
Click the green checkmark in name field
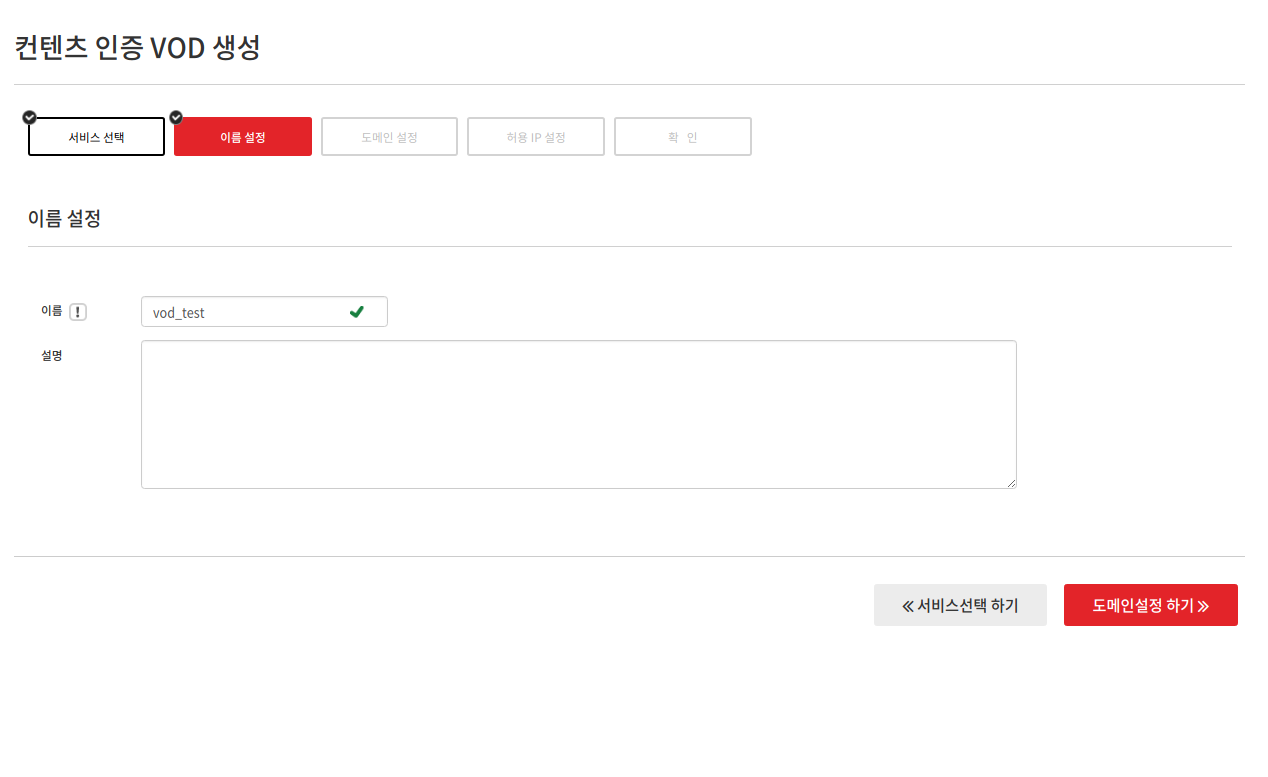[x=356, y=312]
